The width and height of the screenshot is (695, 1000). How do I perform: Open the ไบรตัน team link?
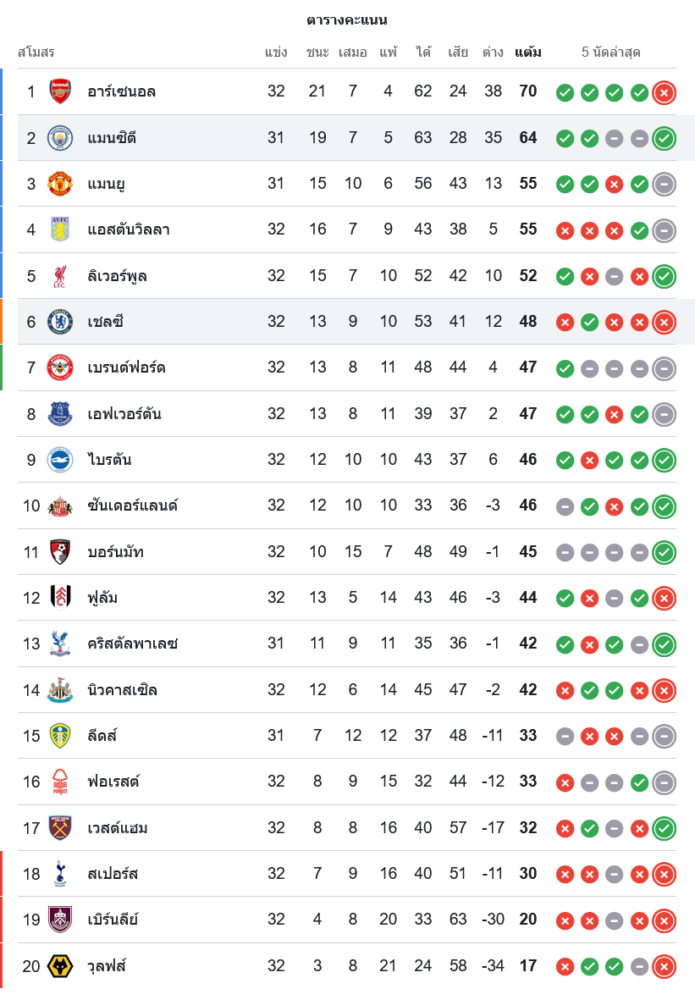pyautogui.click(x=109, y=460)
